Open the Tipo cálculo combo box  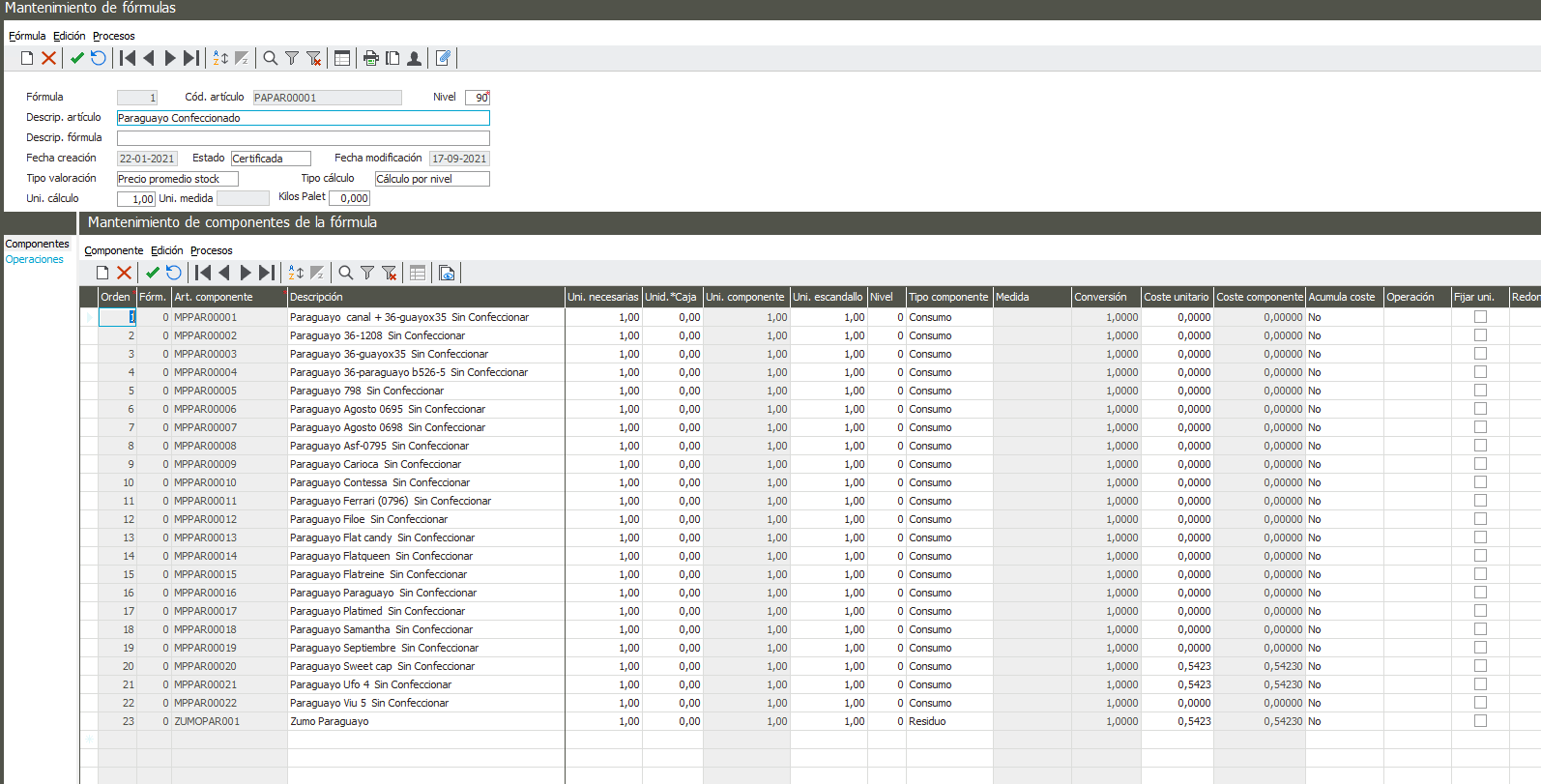pyautogui.click(x=432, y=179)
